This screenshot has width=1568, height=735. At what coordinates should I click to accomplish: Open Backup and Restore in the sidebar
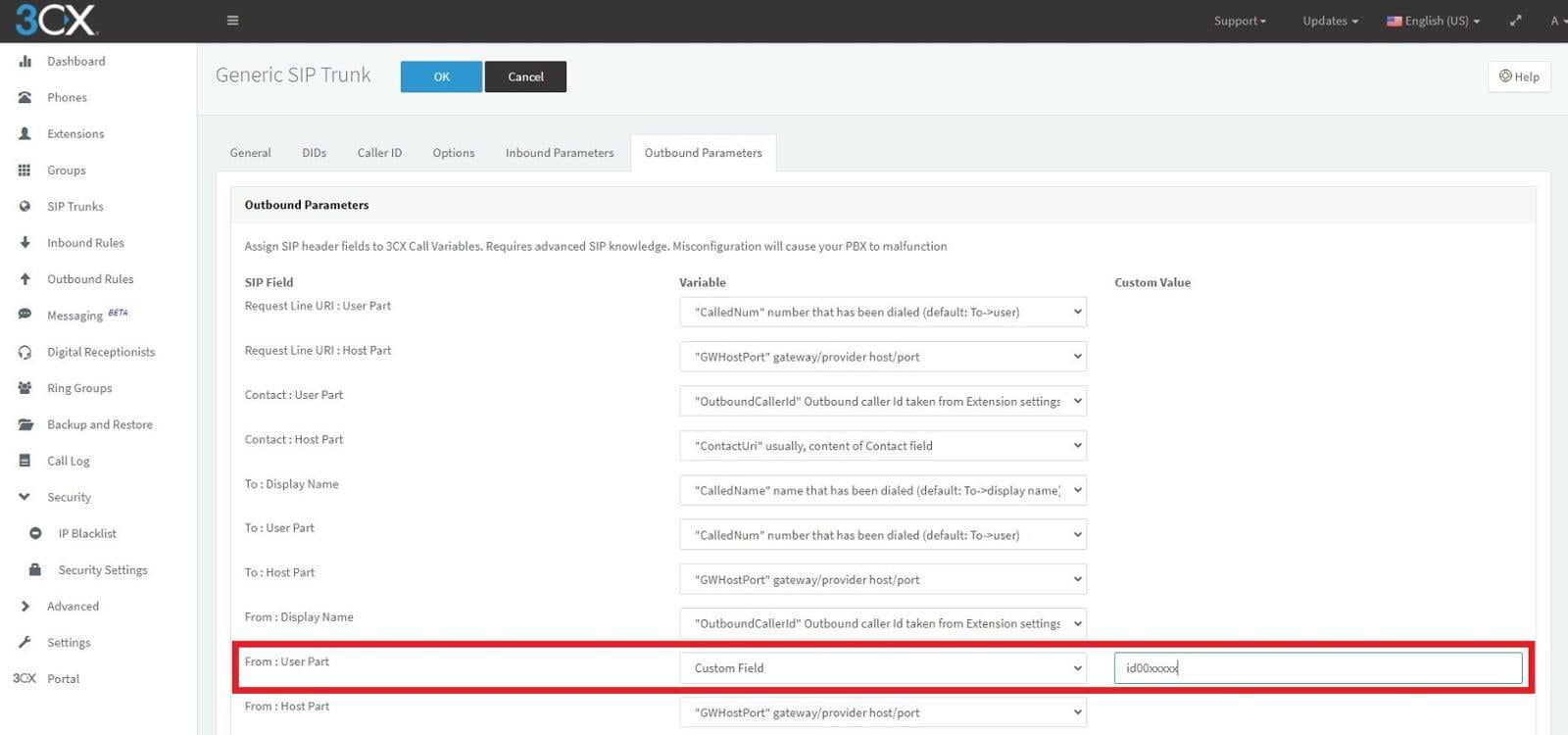pyautogui.click(x=100, y=424)
